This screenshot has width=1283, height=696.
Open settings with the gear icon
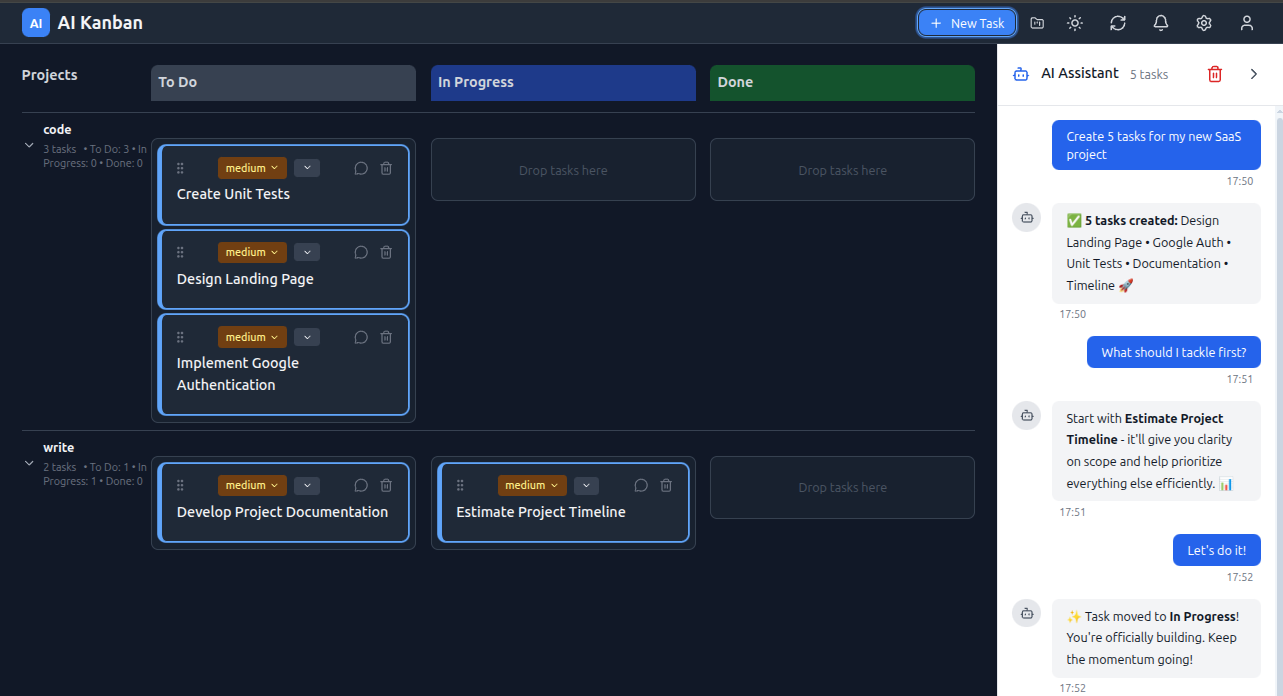coord(1203,22)
